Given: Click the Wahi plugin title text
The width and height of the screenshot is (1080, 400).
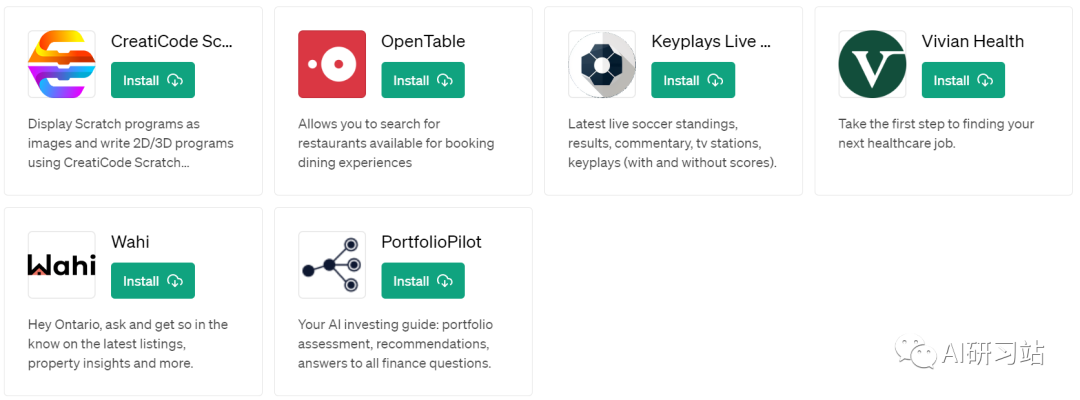Looking at the screenshot, I should tap(130, 242).
